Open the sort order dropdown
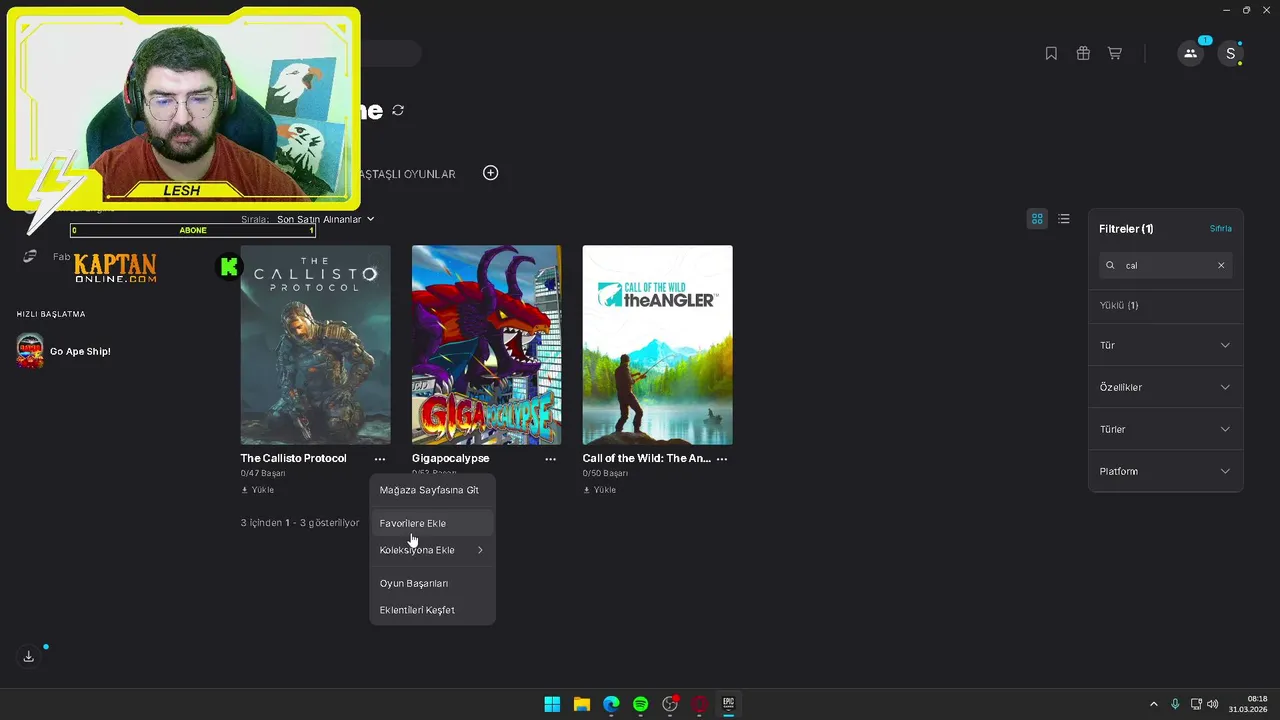 point(325,219)
